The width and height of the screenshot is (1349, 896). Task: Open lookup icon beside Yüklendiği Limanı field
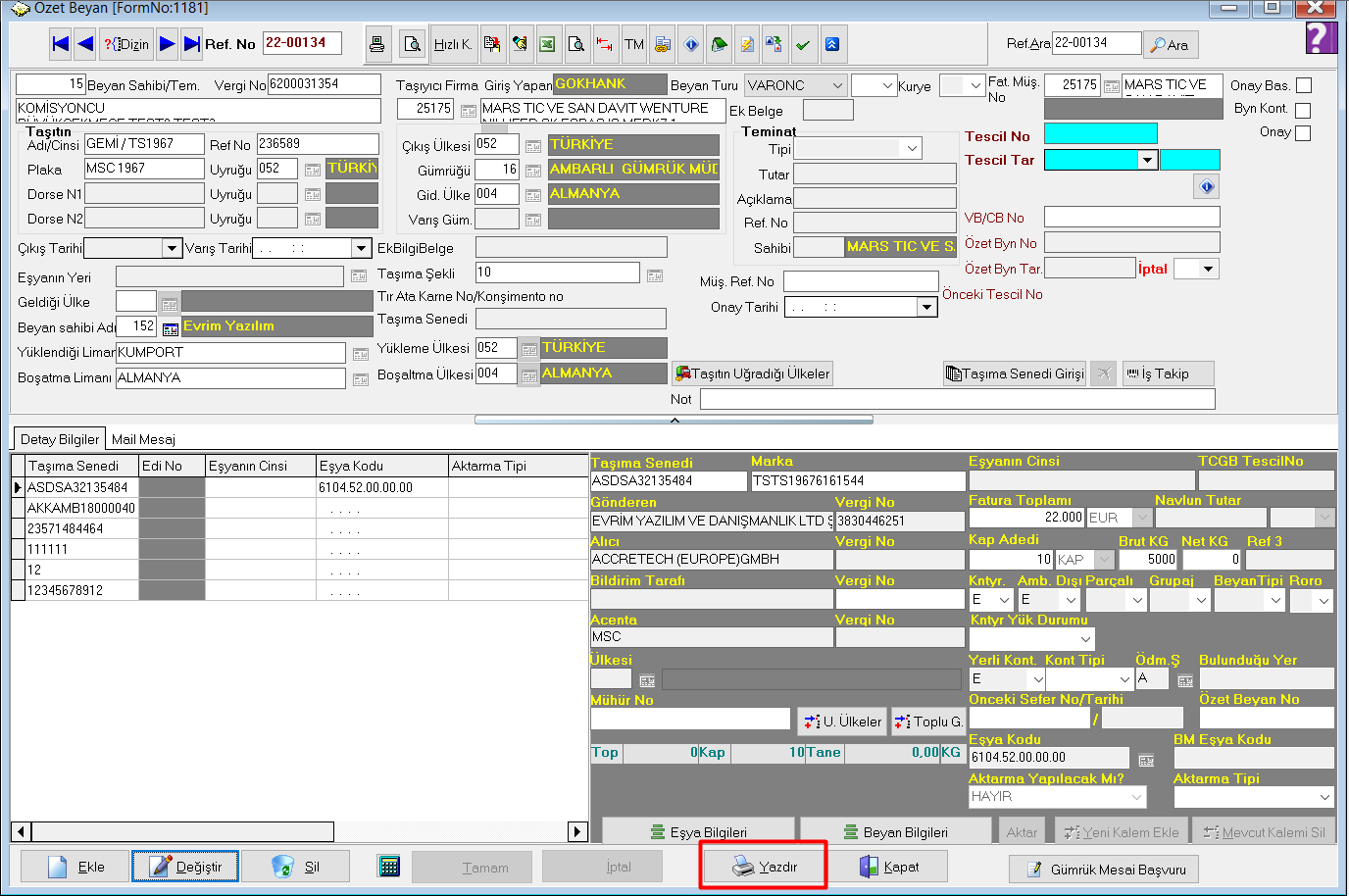coord(360,354)
